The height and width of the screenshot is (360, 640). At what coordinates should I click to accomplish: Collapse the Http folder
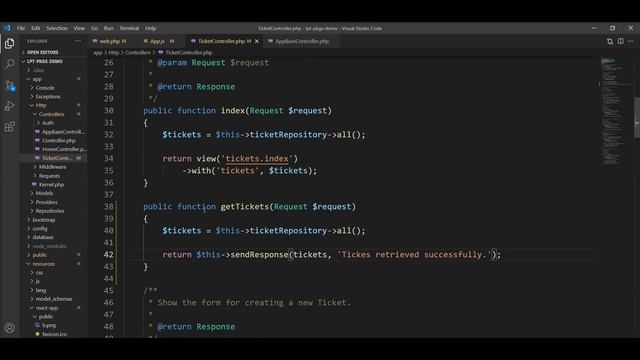(x=41, y=105)
